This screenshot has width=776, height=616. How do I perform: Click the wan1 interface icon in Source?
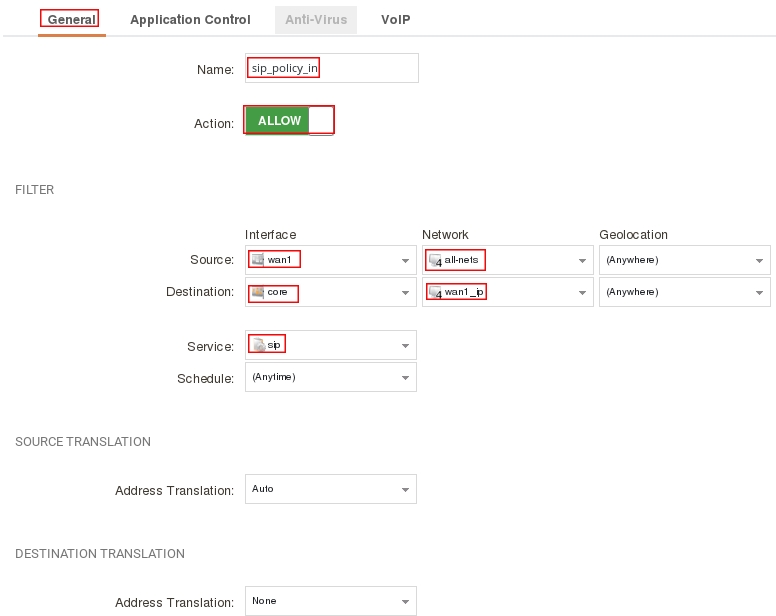click(258, 260)
